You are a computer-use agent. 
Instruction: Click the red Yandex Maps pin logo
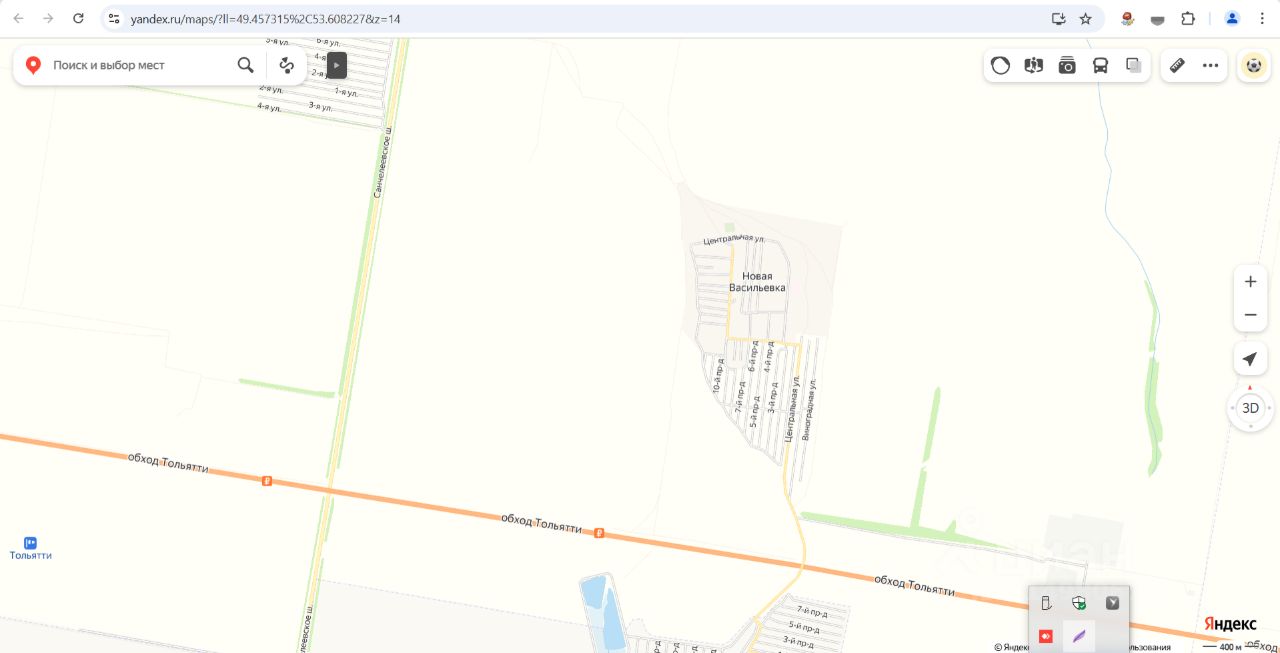33,65
